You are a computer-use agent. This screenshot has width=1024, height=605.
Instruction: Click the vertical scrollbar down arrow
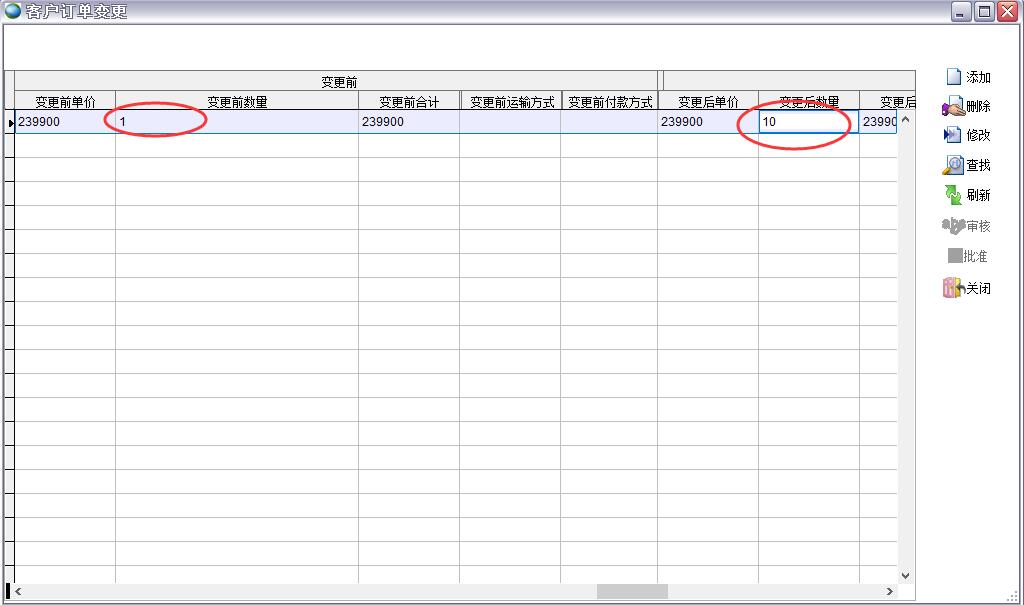(x=906, y=575)
